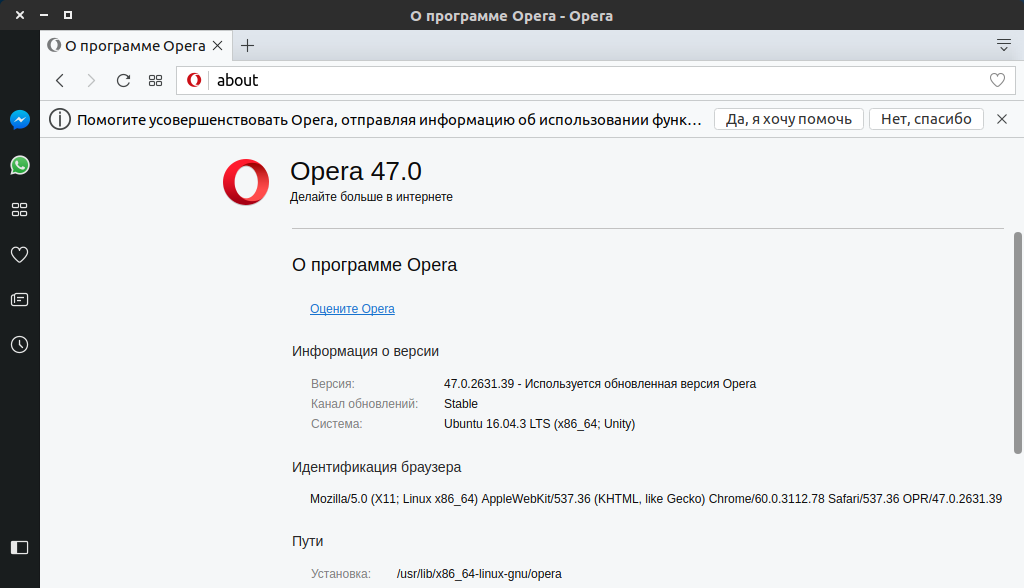Click 'Да, я хочу помочь' button

pyautogui.click(x=789, y=119)
